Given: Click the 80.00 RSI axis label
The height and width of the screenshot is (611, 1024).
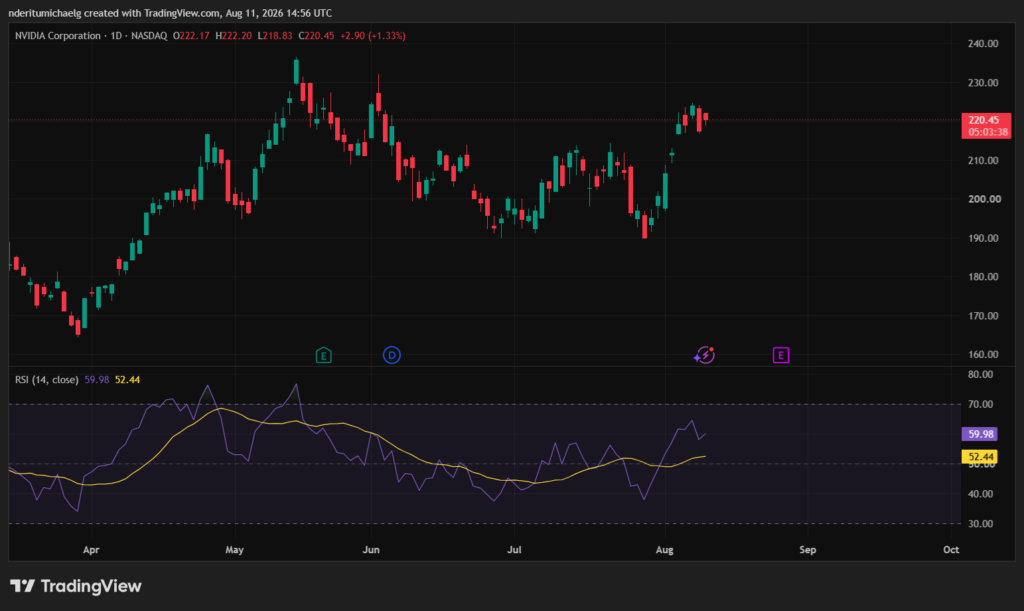Looking at the screenshot, I should click(980, 375).
